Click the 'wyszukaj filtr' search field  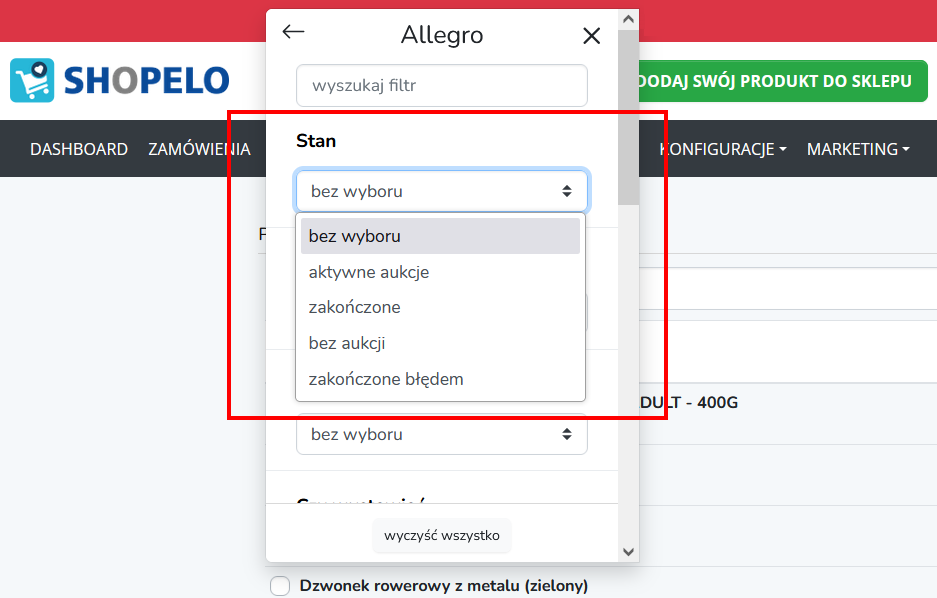tap(442, 85)
